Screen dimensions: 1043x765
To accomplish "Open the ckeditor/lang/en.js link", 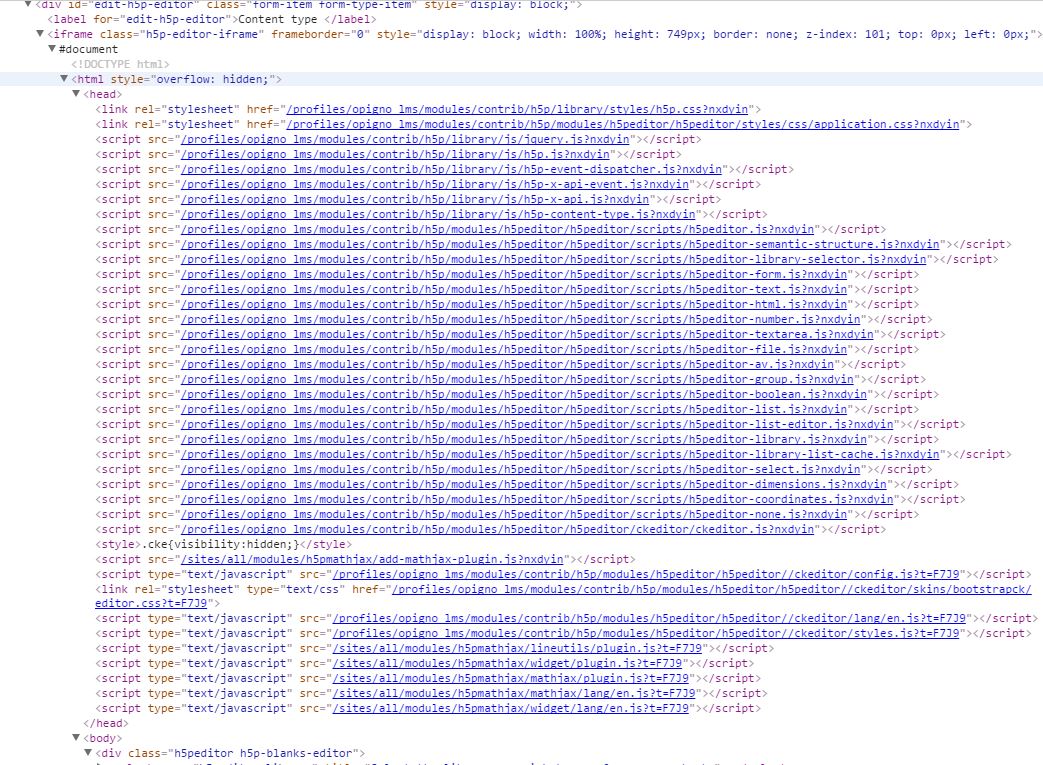I will pyautogui.click(x=649, y=618).
